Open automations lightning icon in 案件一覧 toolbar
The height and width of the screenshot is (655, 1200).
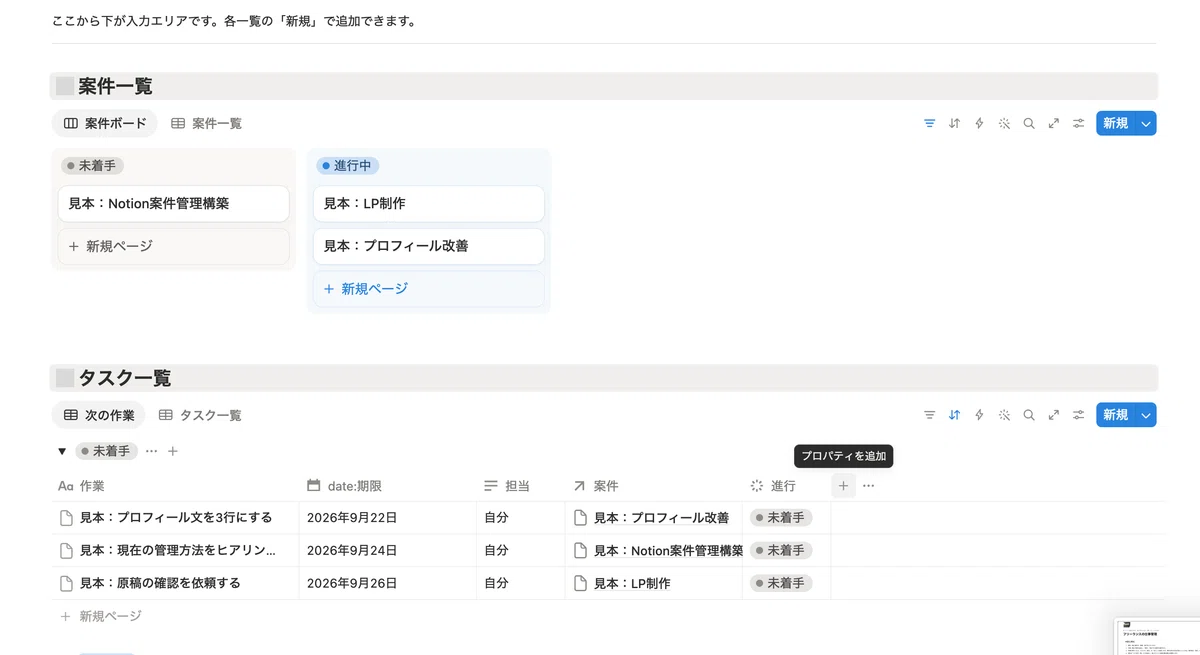coord(979,123)
